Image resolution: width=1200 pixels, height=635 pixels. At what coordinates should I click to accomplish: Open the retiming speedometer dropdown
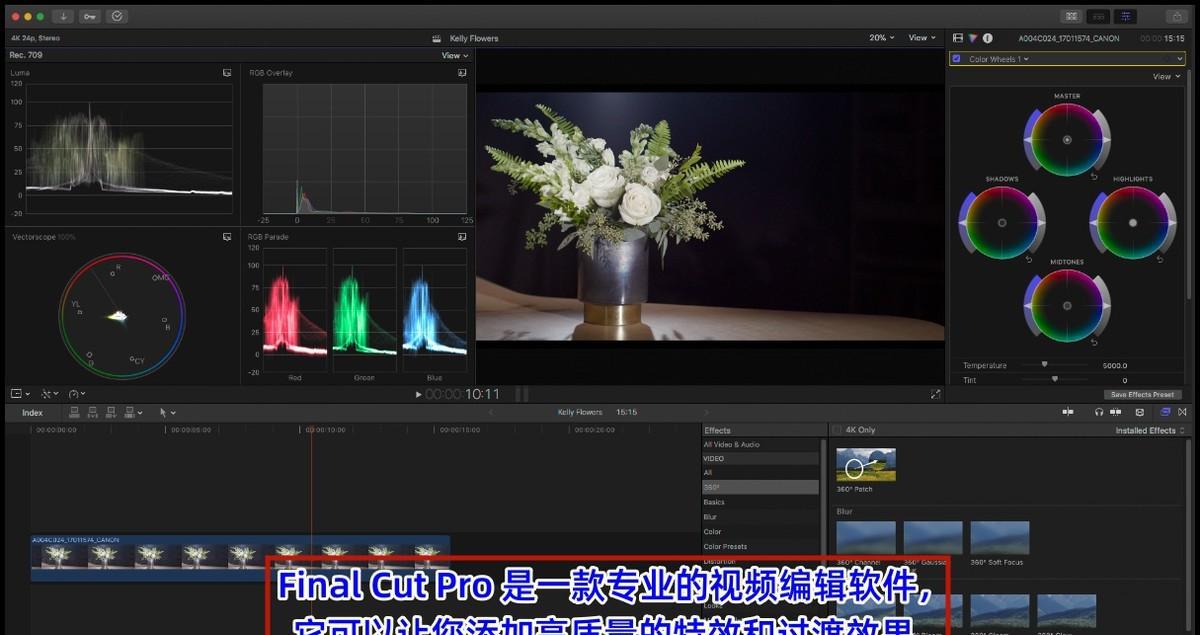(78, 394)
